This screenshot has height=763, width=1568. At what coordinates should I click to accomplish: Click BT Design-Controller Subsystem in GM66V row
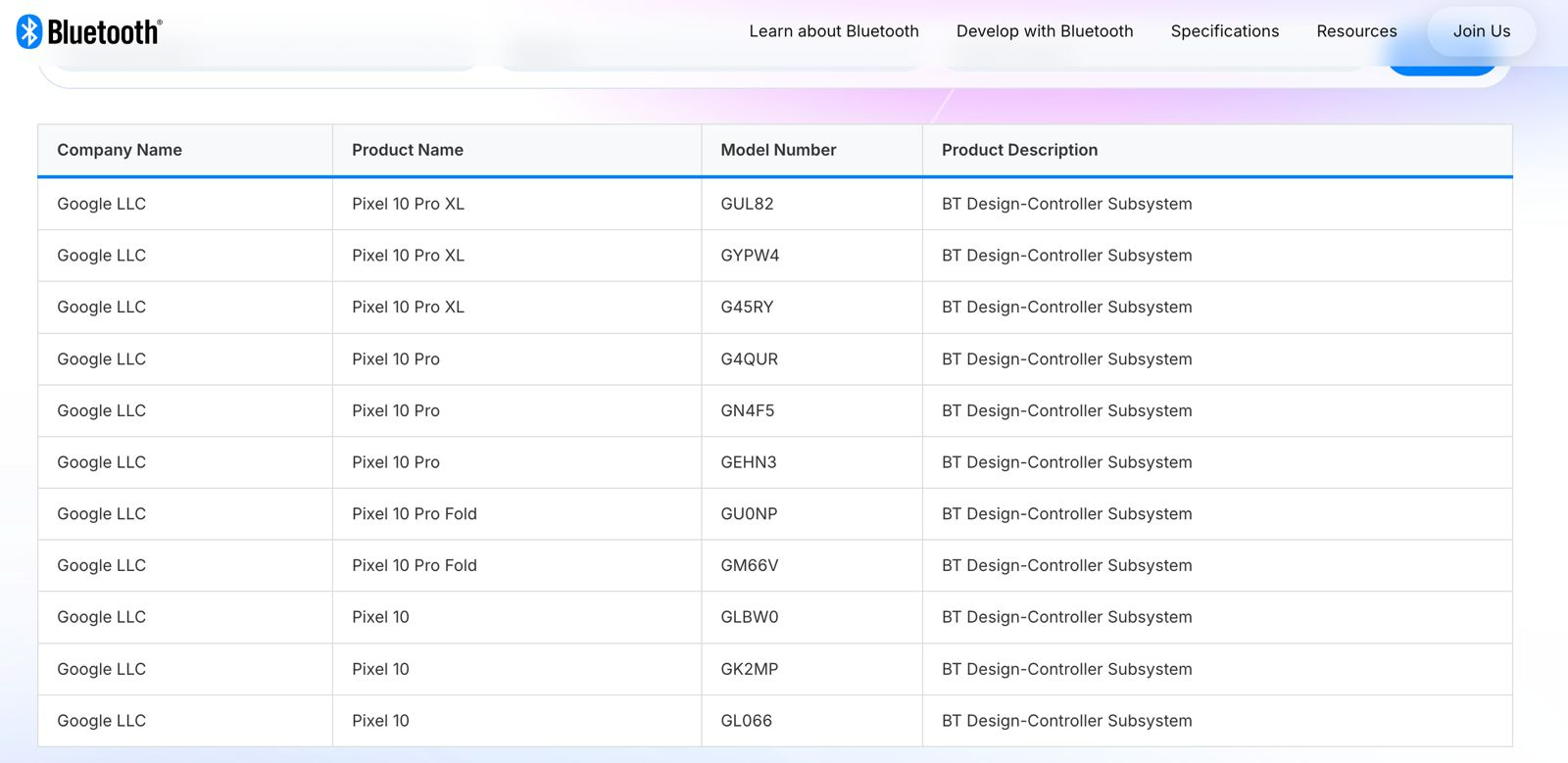tap(1066, 566)
